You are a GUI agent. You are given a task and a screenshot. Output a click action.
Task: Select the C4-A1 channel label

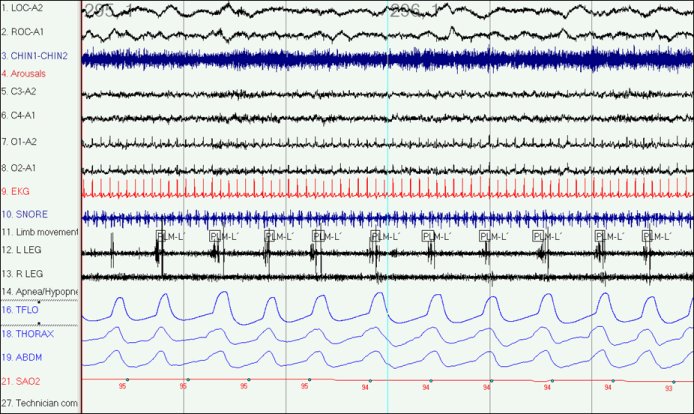[x=21, y=116]
